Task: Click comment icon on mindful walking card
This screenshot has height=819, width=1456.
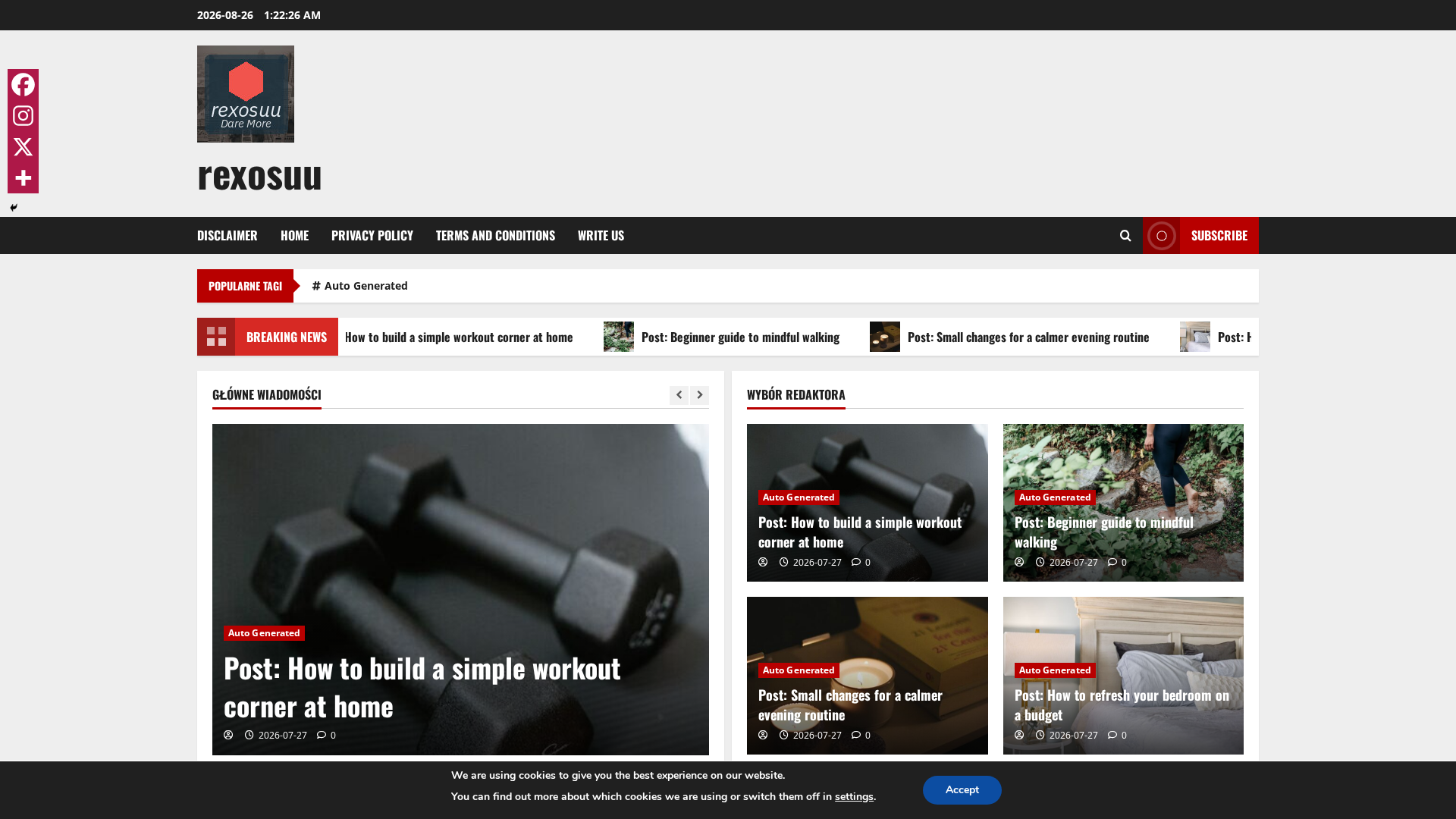Action: click(1112, 562)
